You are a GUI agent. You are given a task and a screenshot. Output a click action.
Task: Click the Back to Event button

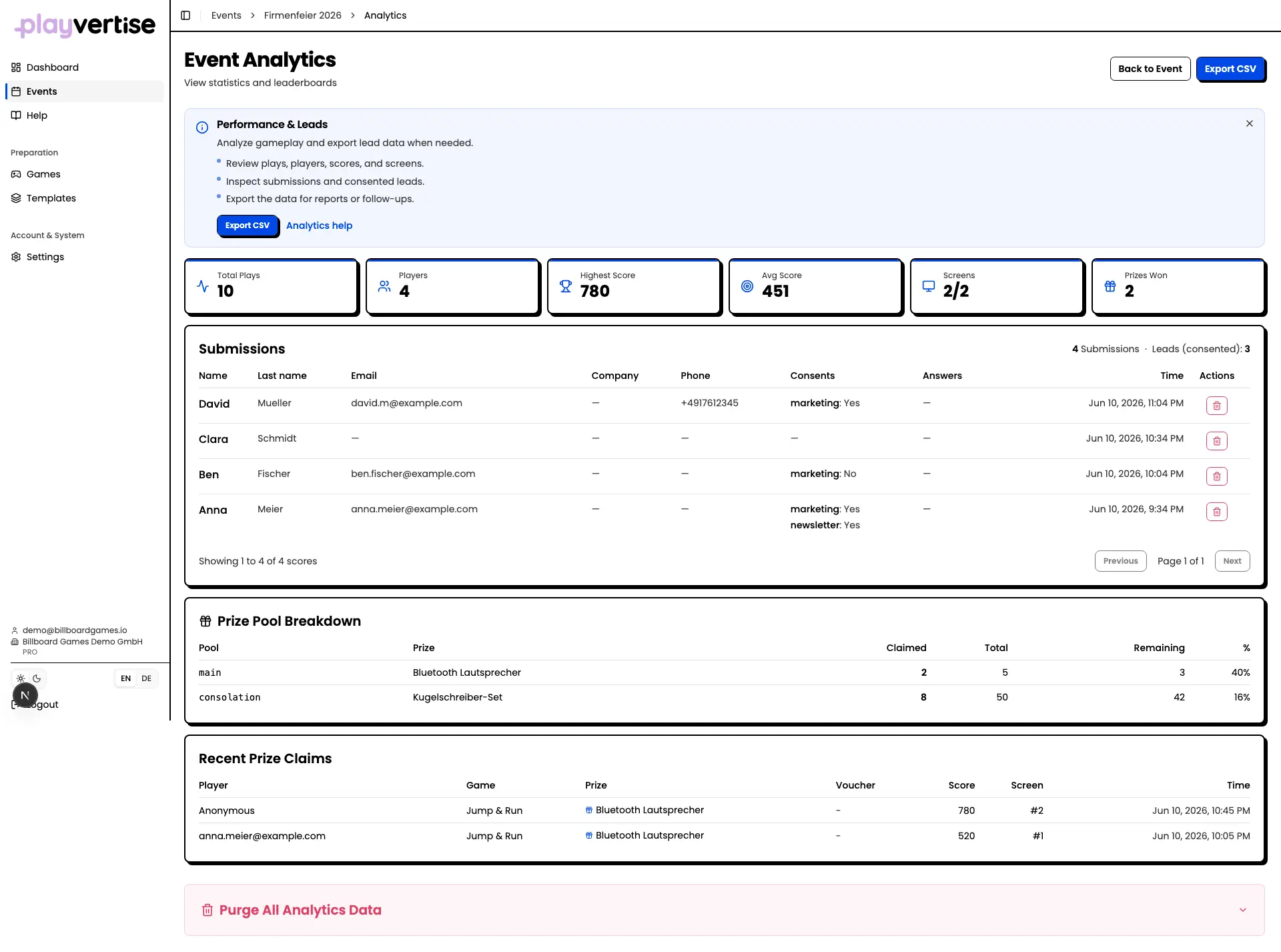tap(1150, 69)
